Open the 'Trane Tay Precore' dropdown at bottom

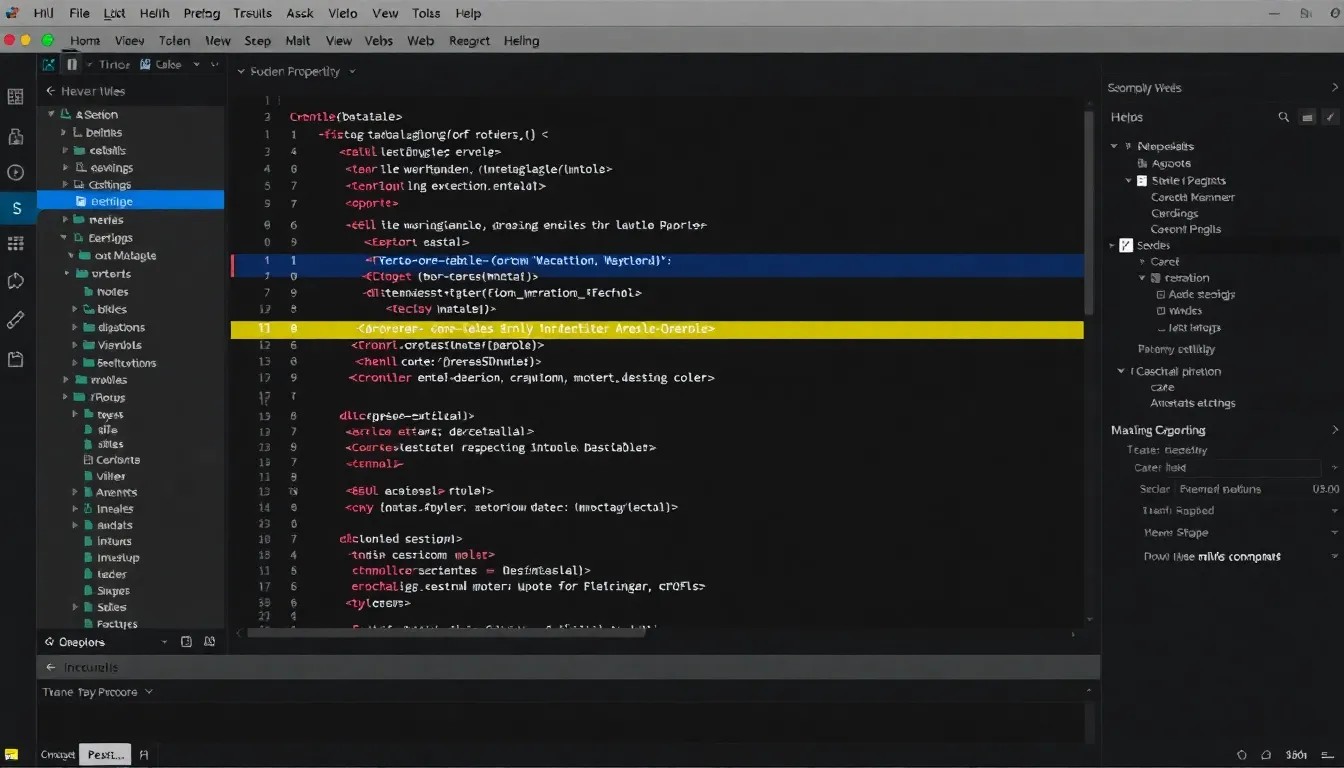pos(97,691)
